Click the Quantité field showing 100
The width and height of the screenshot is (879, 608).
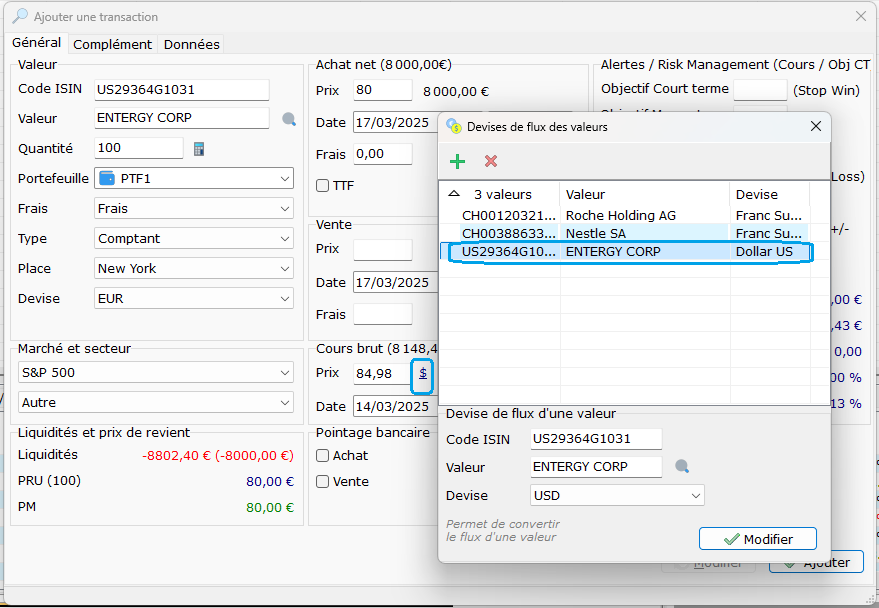tap(138, 148)
